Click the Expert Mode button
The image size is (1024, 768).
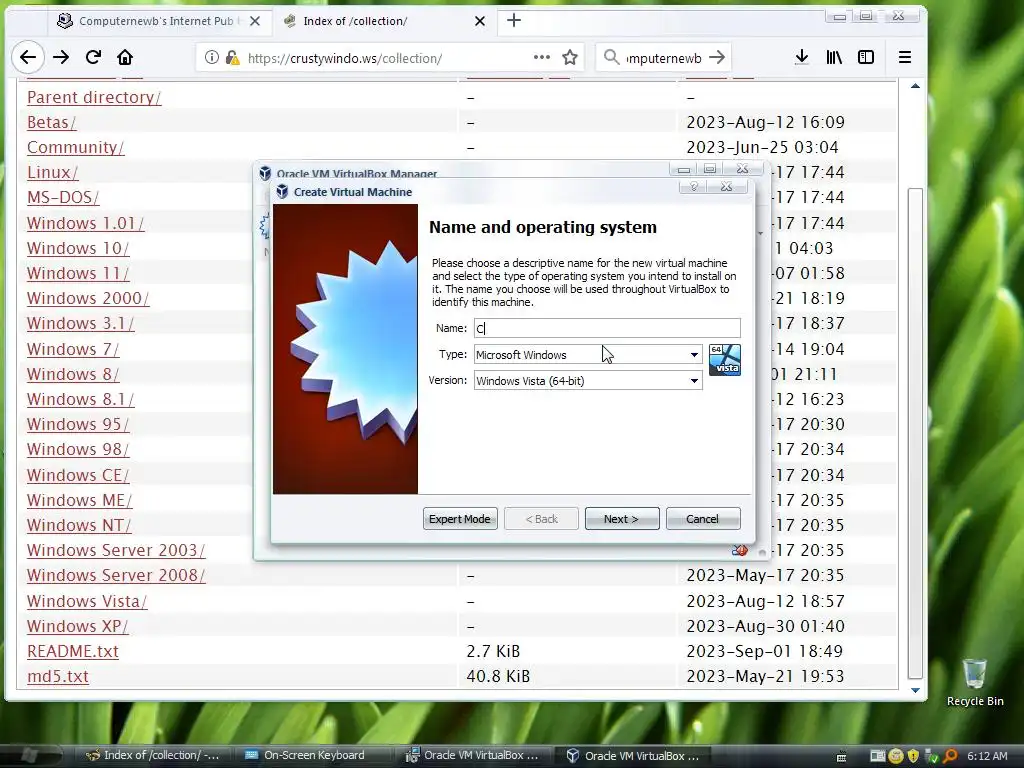460,519
